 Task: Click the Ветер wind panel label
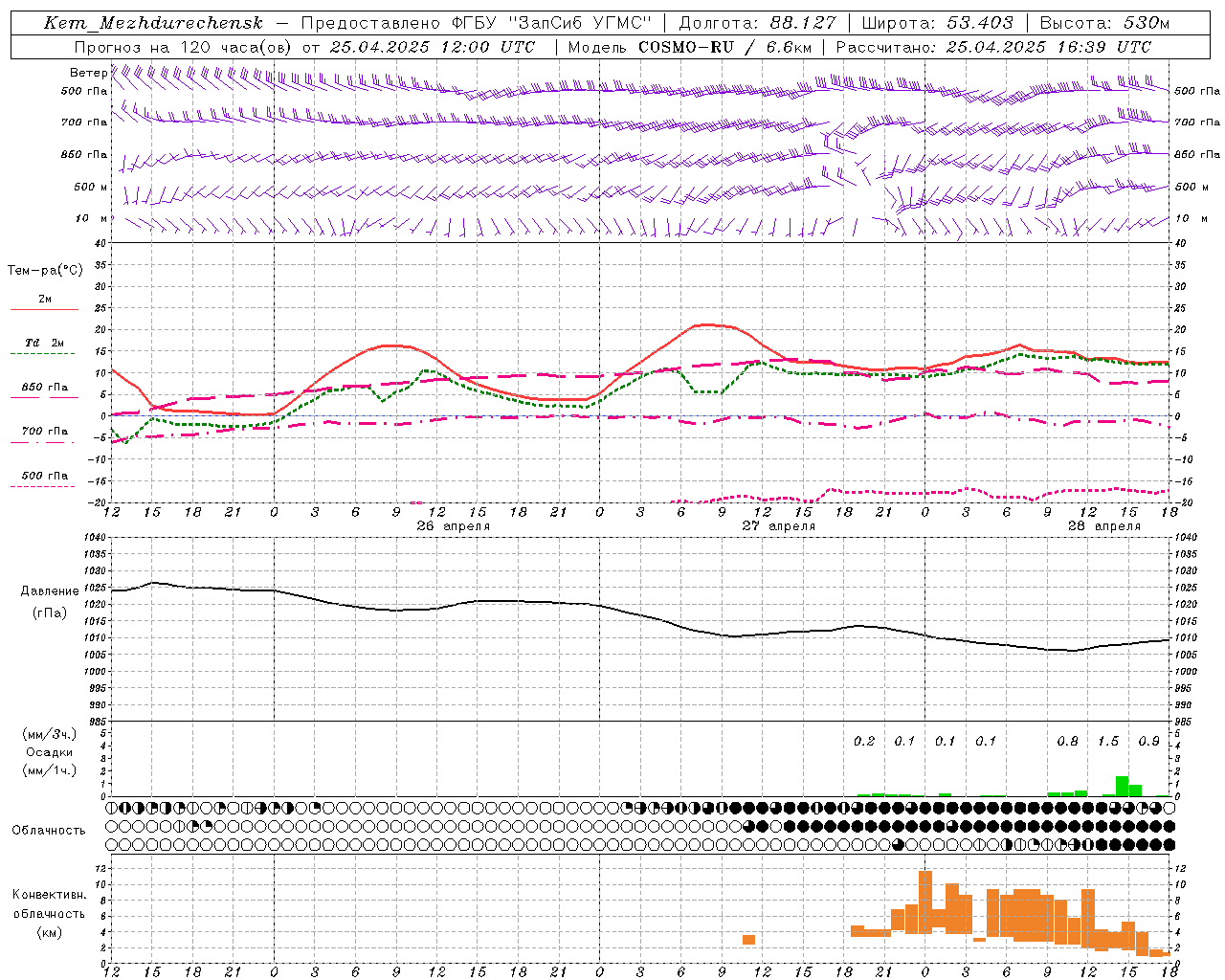click(88, 73)
